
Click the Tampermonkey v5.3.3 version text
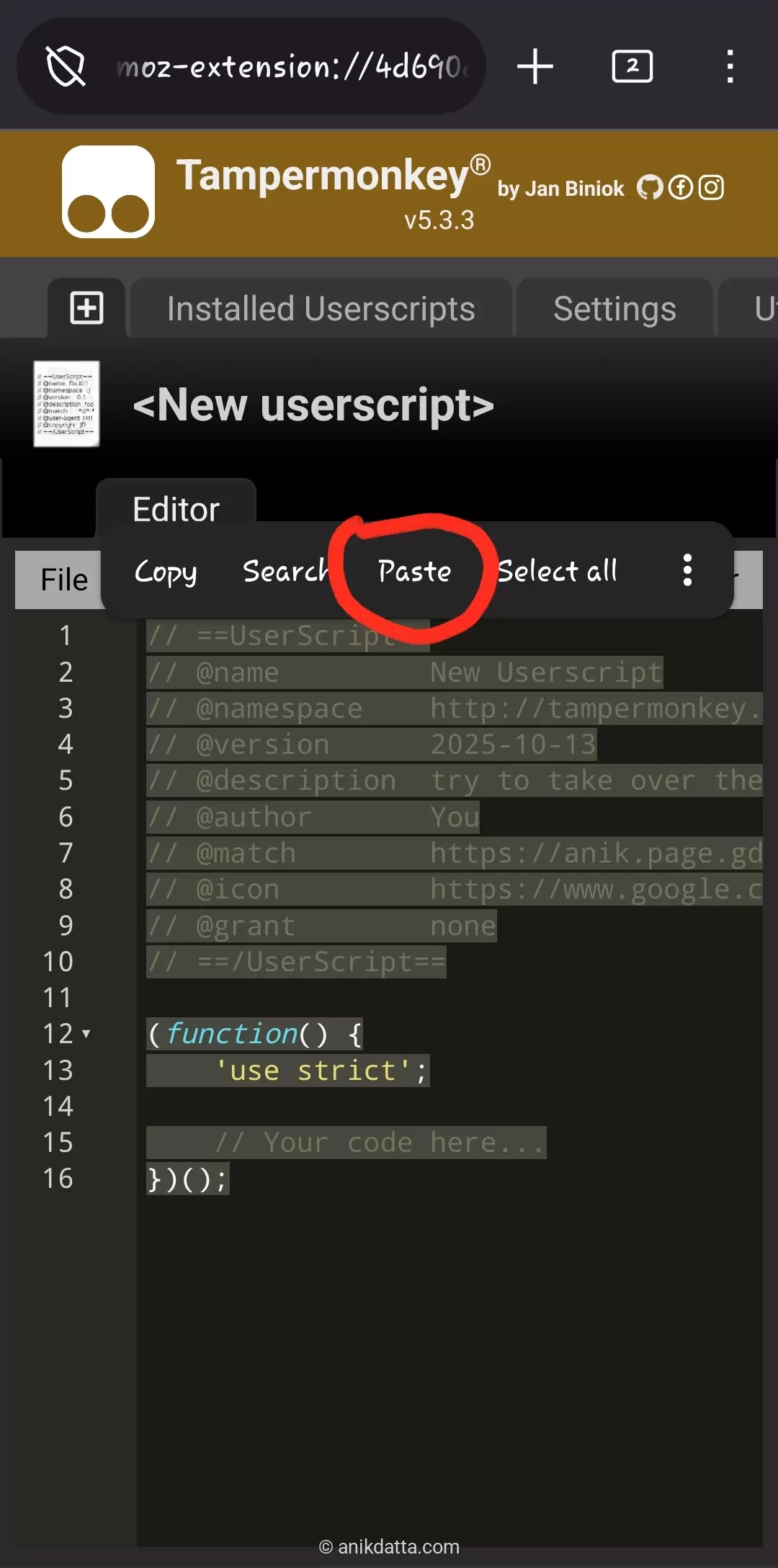coord(439,220)
